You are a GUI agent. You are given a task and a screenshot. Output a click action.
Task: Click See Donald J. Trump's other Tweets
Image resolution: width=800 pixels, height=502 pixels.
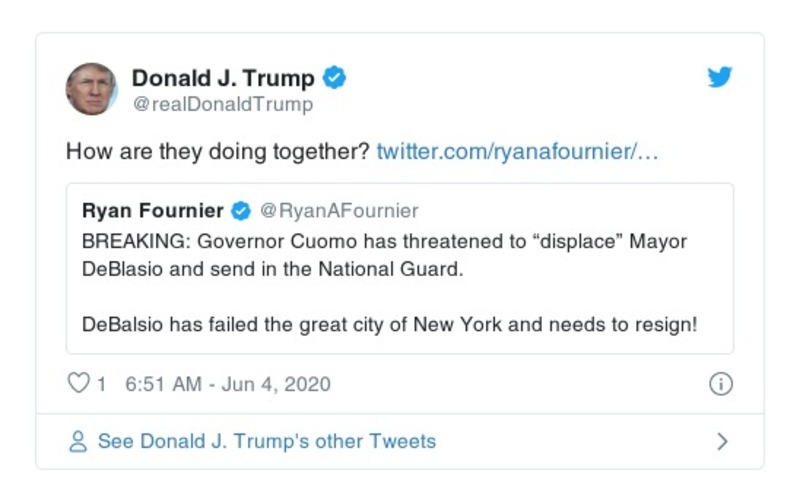(x=266, y=441)
